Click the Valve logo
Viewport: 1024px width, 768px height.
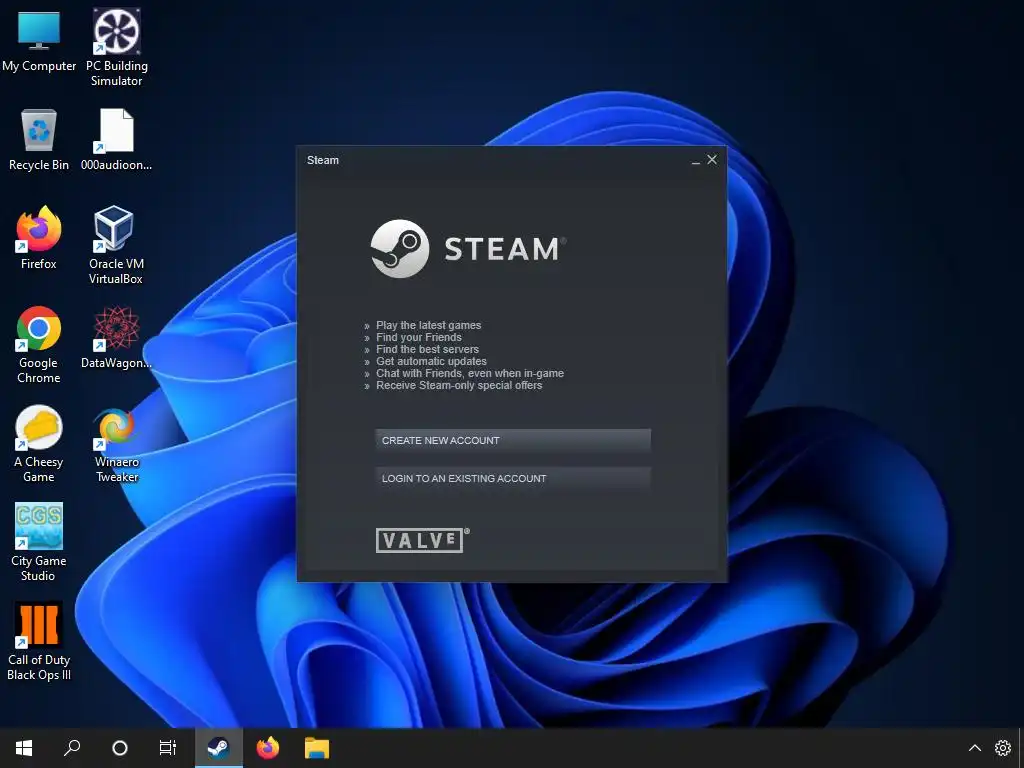[x=422, y=540]
